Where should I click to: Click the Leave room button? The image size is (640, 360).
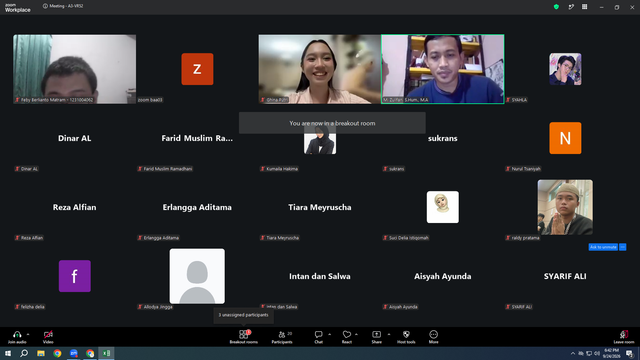coord(624,337)
